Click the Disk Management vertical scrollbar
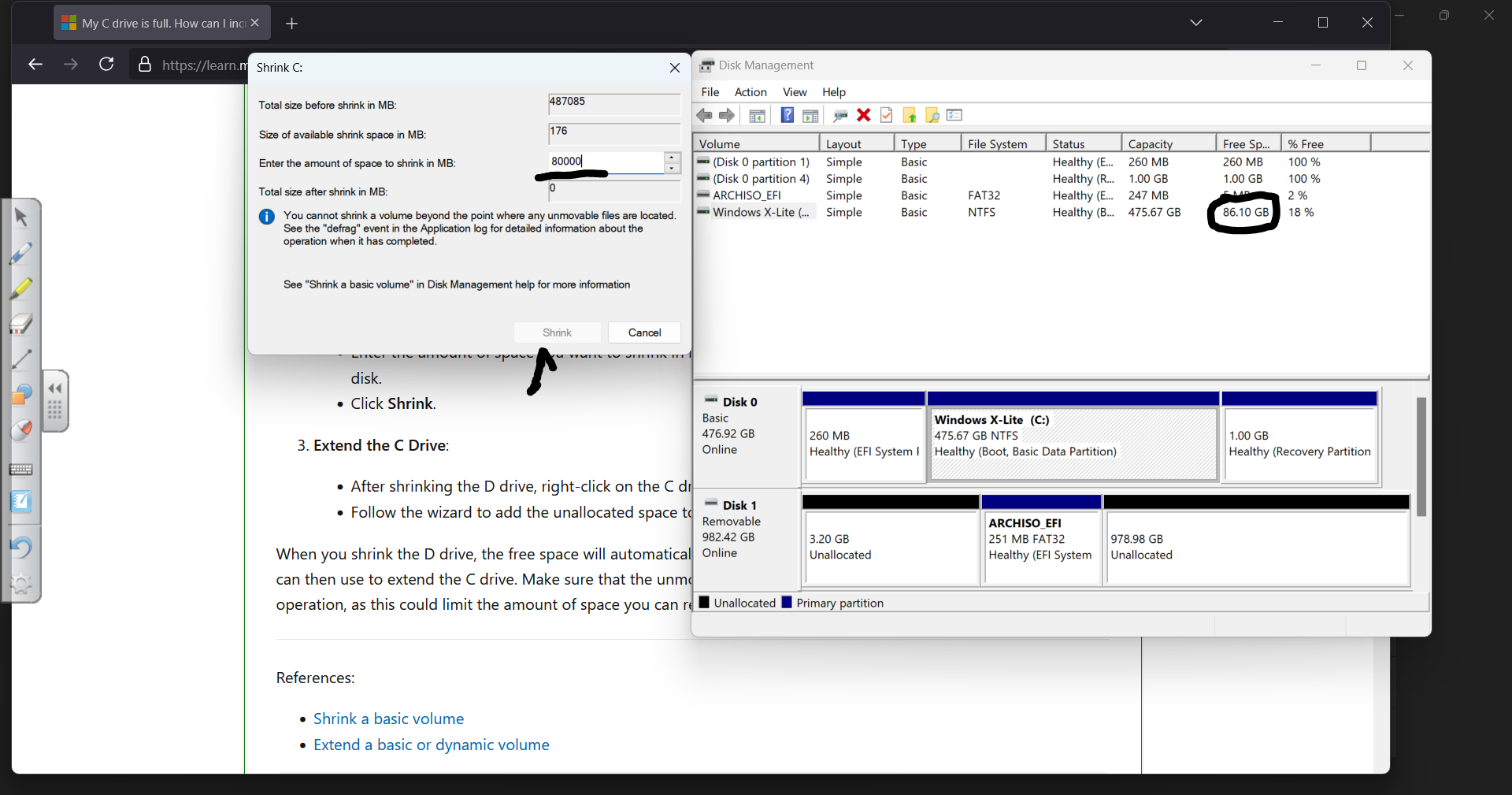Image resolution: width=1512 pixels, height=795 pixels. [1421, 457]
